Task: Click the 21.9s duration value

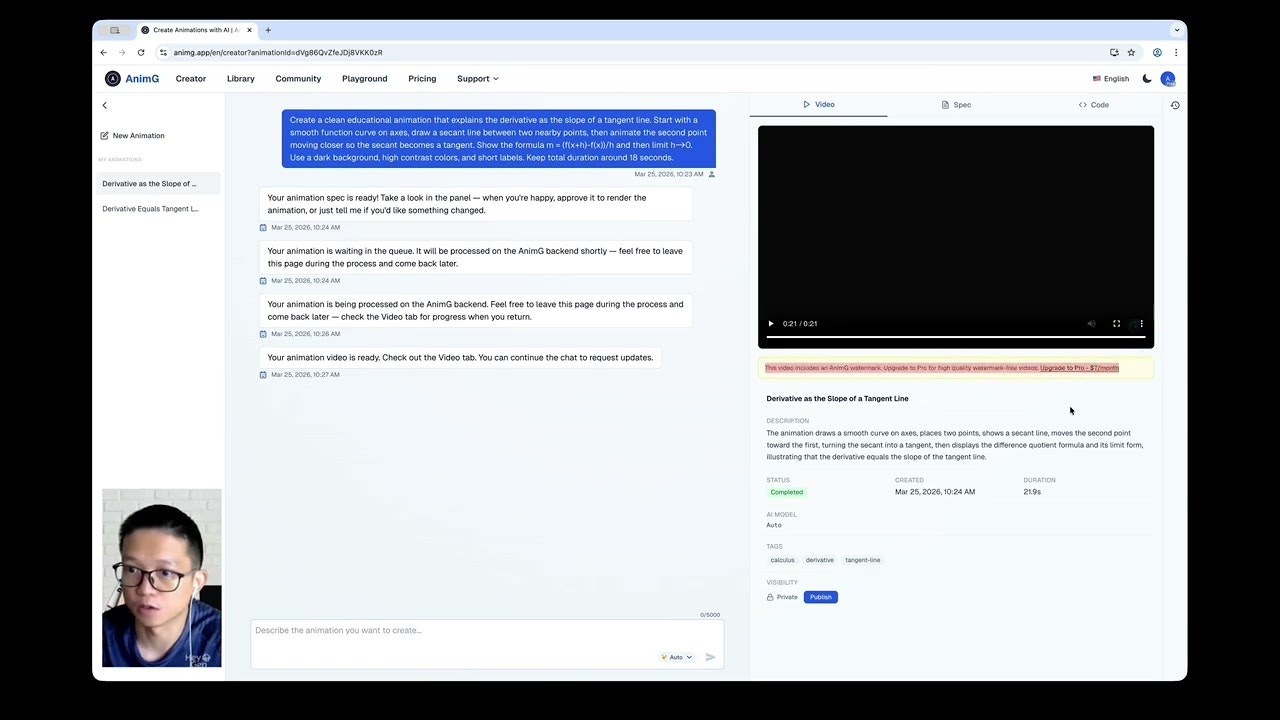Action: coord(1032,492)
